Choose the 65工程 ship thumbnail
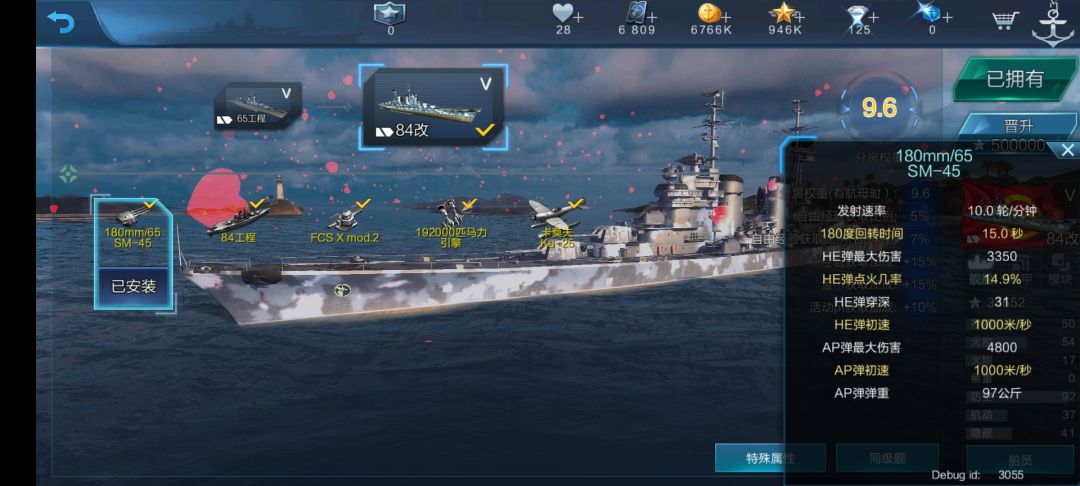 point(258,105)
